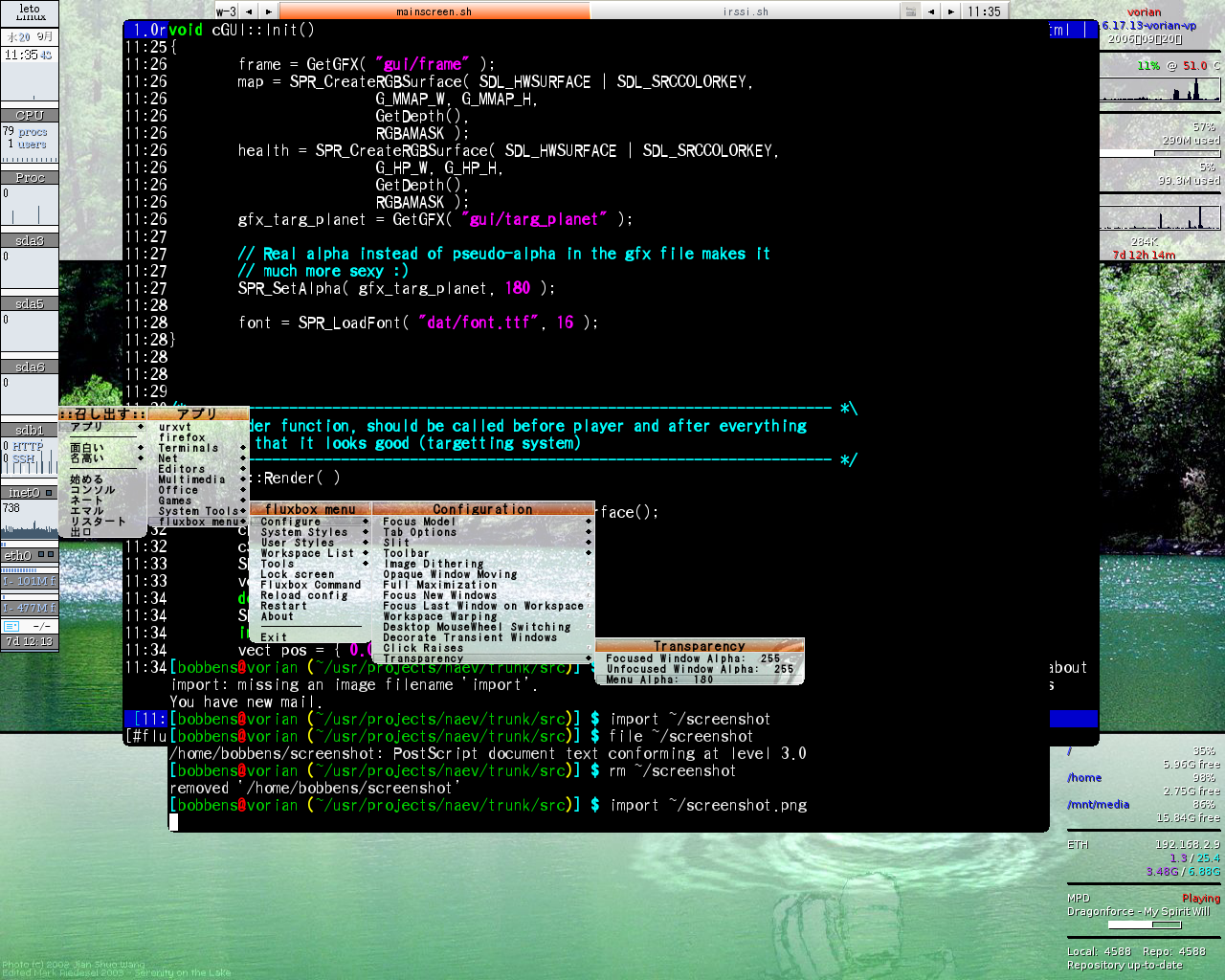Enable Focus New Windows option
Image resolution: width=1225 pixels, height=980 pixels.
[440, 595]
